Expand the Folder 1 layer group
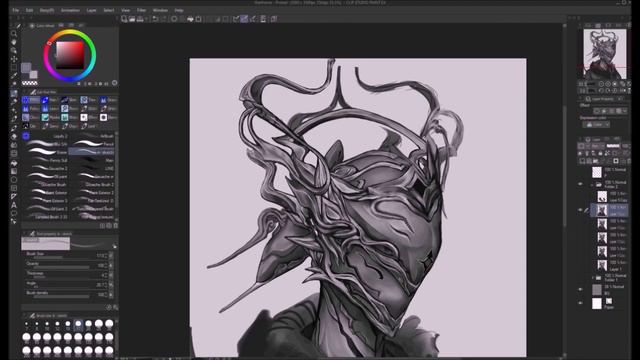The image size is (640, 360). tap(593, 278)
